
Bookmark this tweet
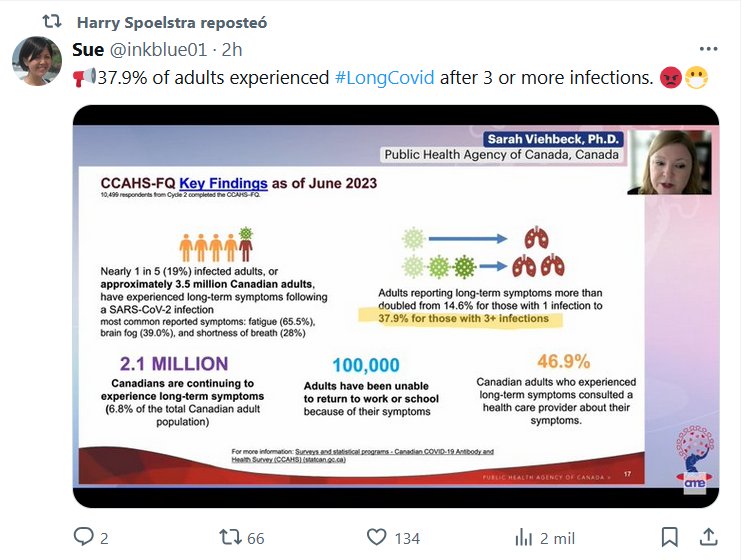670,537
